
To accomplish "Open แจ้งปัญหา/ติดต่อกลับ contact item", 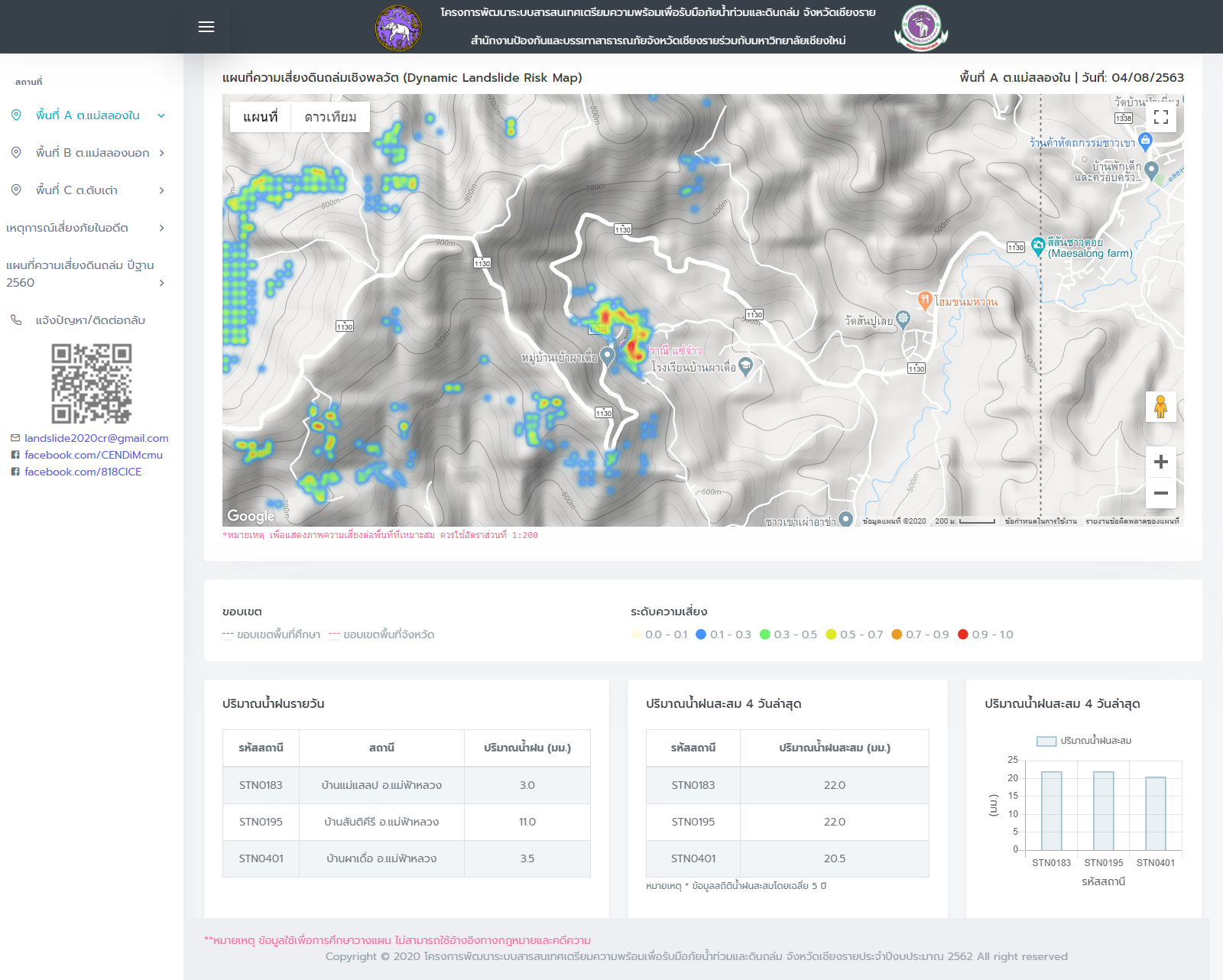I will [90, 320].
